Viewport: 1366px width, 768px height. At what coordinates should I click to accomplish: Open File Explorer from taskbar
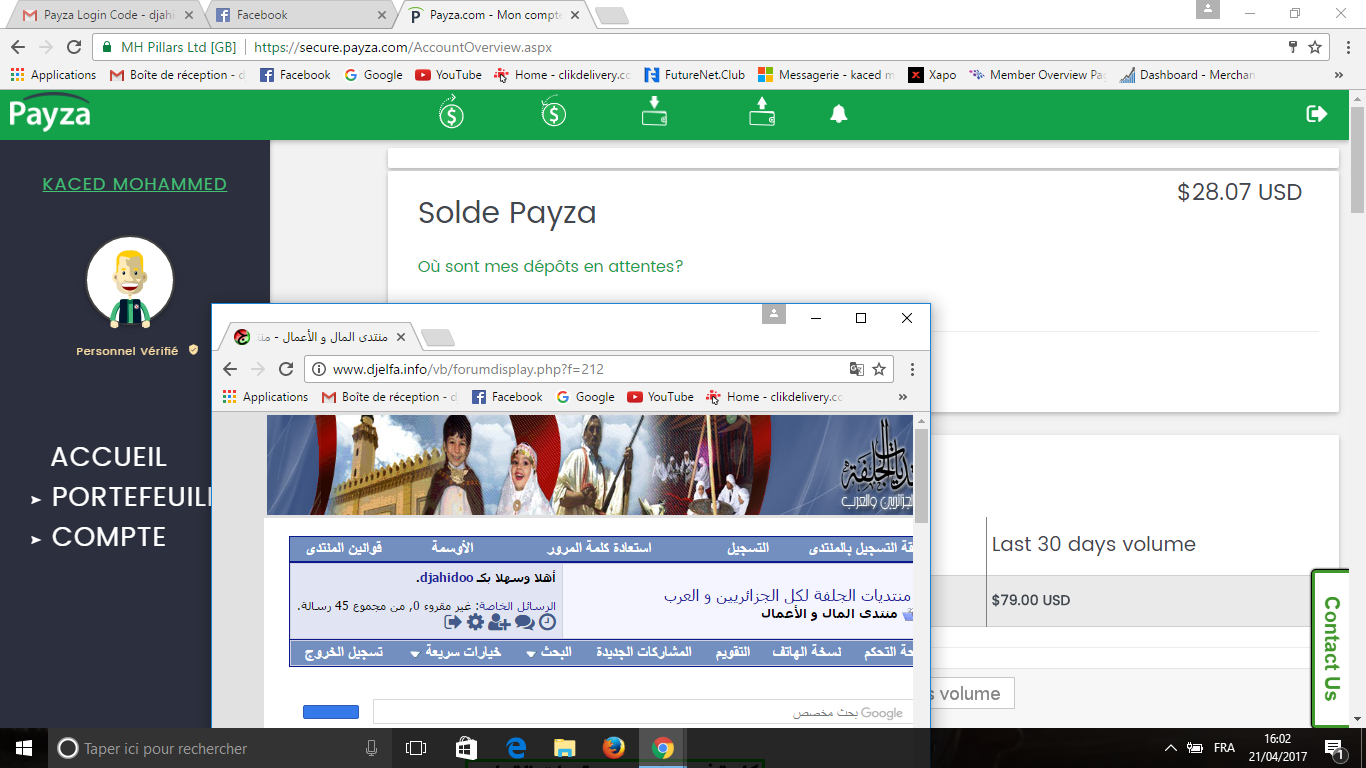point(565,748)
